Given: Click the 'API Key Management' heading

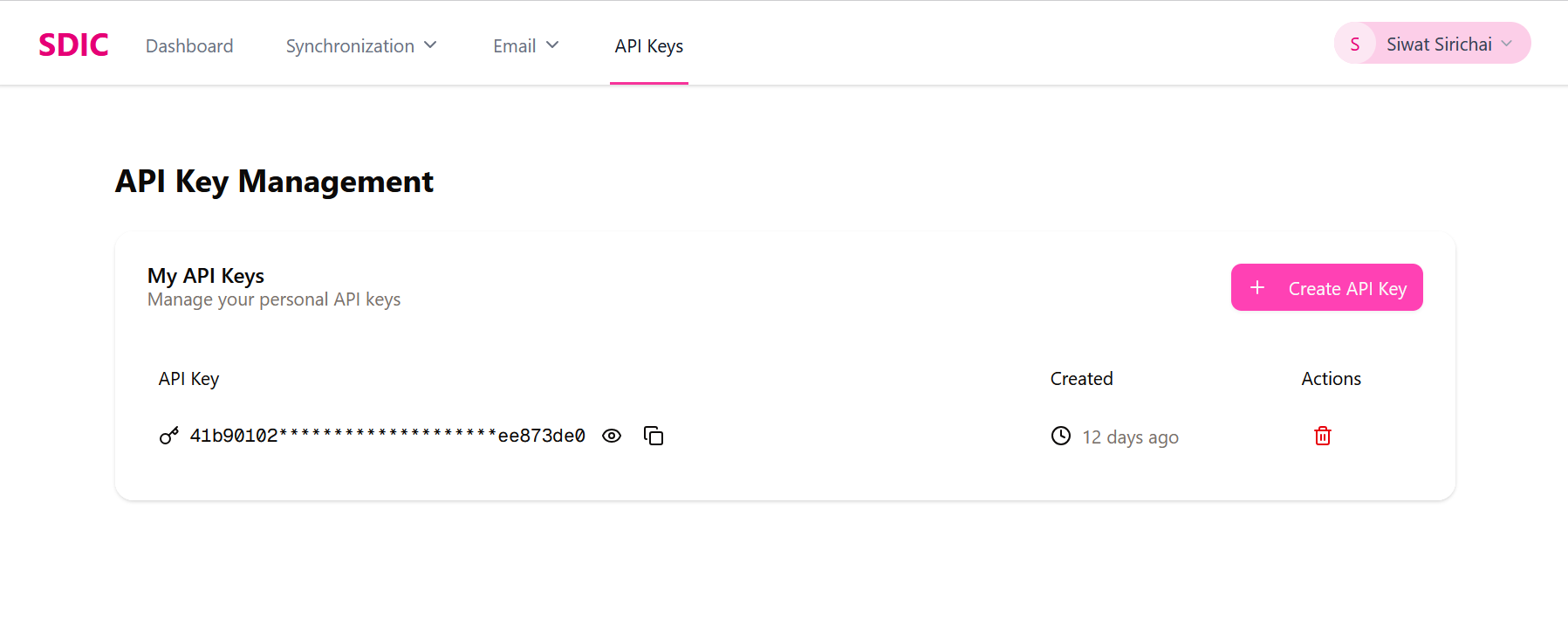Looking at the screenshot, I should point(274,182).
